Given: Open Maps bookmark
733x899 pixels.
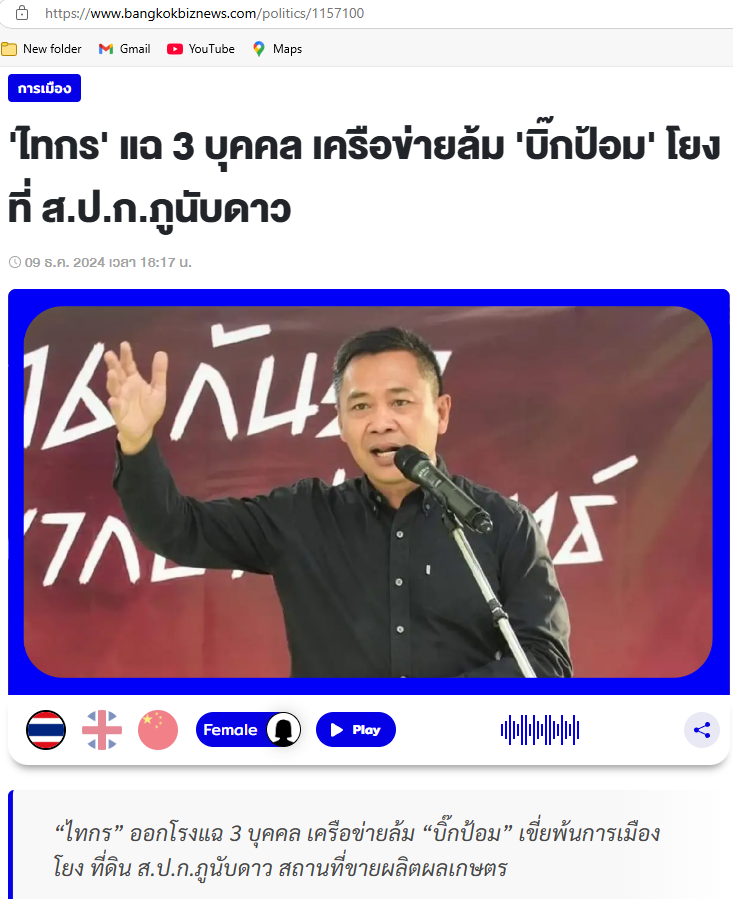Looking at the screenshot, I should [x=277, y=49].
